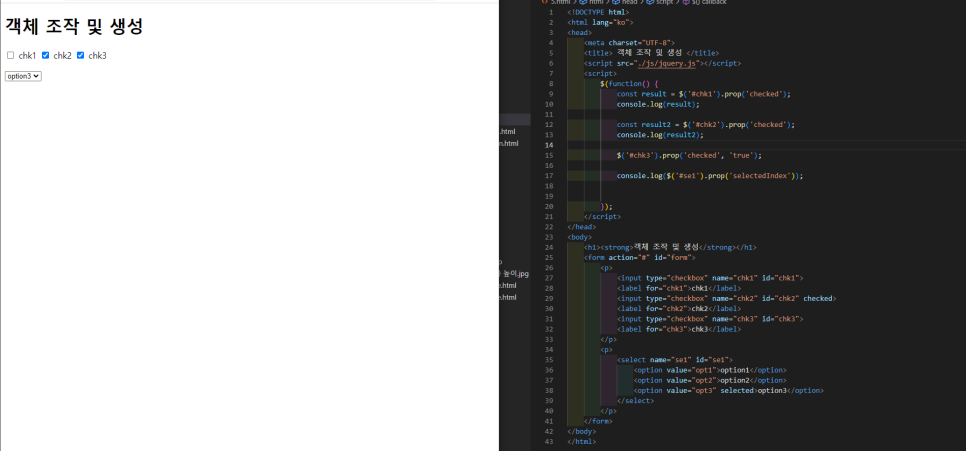Click the page heading 객체 조작 및 생성

click(x=75, y=26)
